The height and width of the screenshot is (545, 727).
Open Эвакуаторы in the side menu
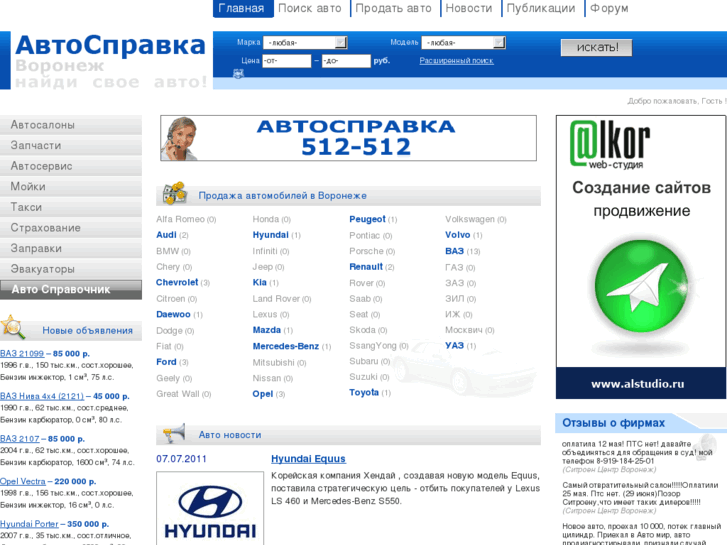click(71, 269)
